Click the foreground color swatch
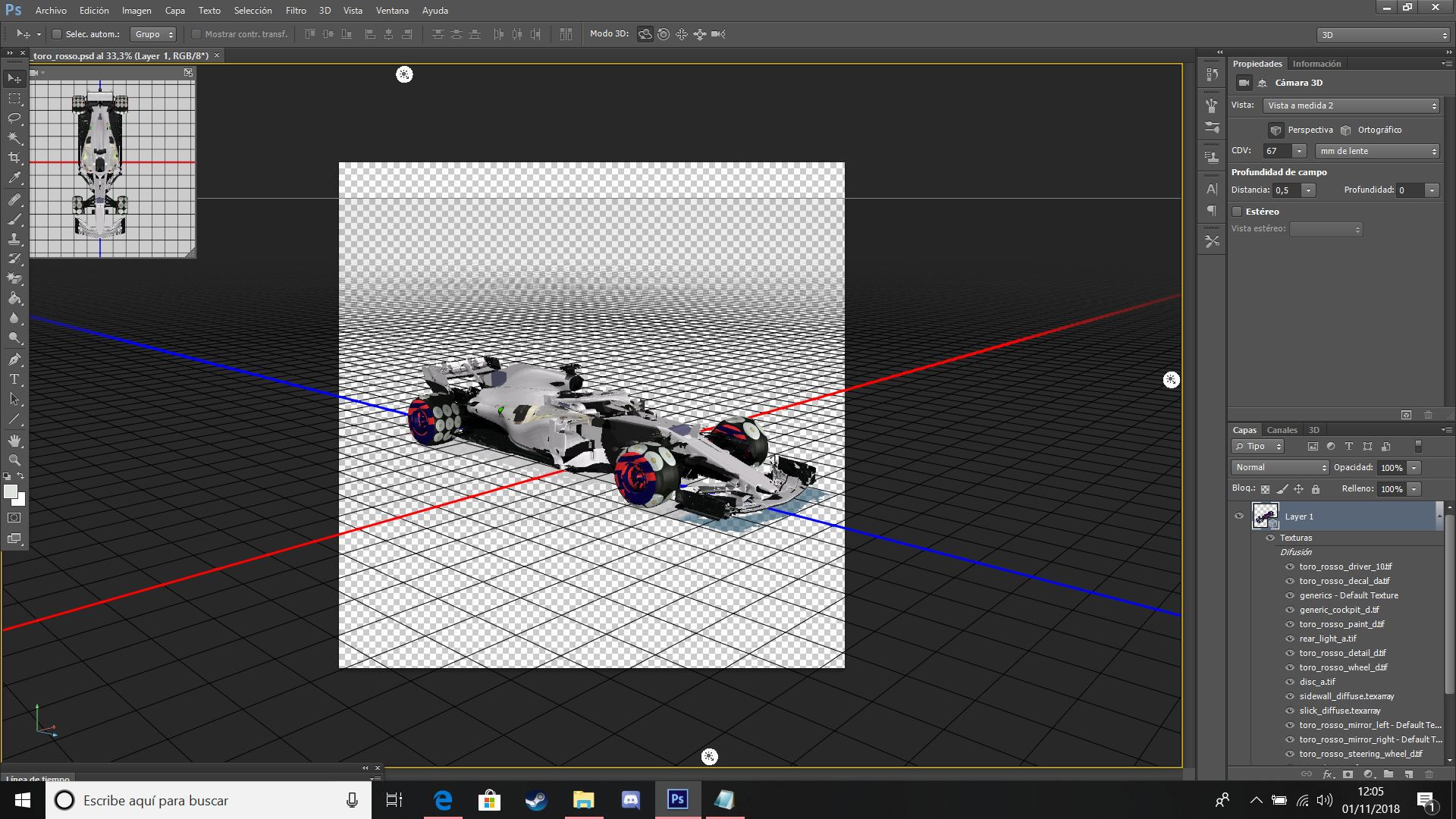The width and height of the screenshot is (1456, 819). [11, 491]
